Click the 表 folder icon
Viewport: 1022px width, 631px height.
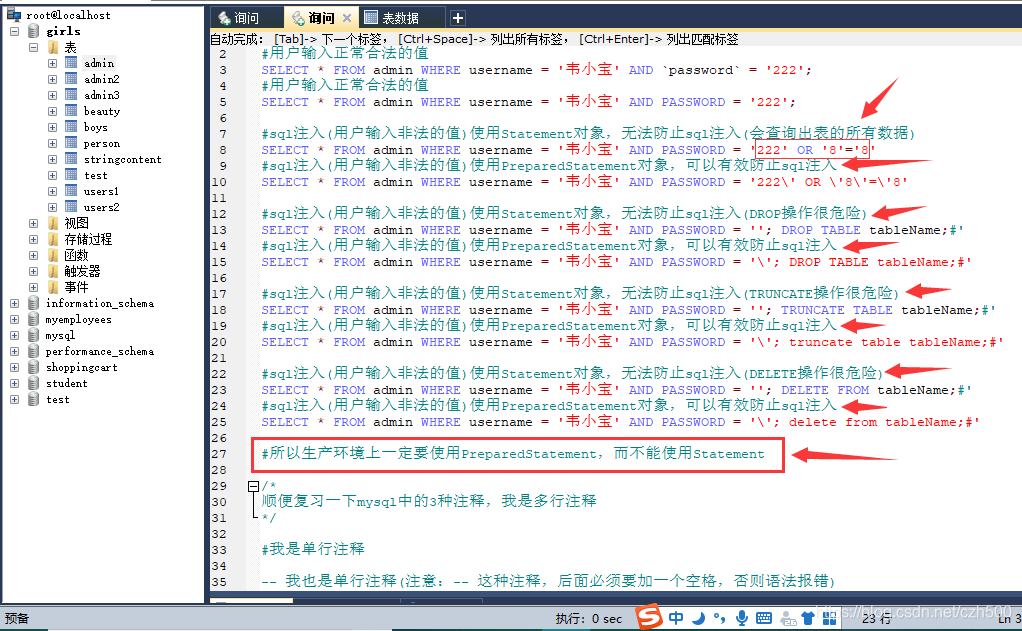53,47
